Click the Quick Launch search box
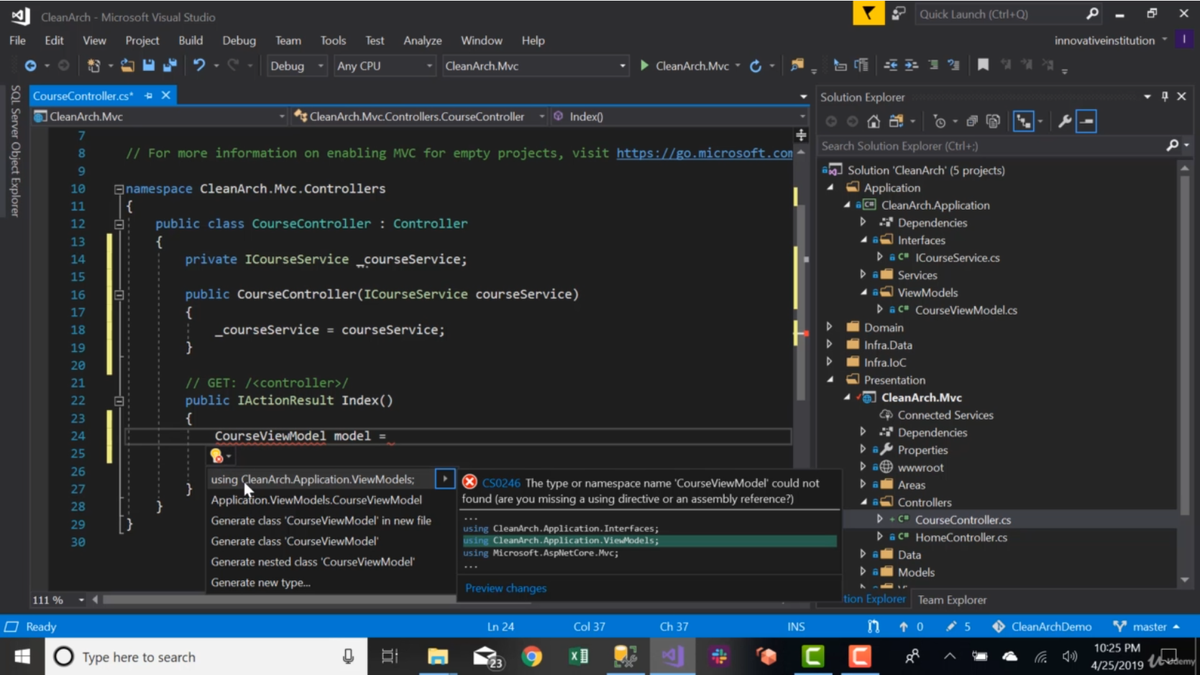This screenshot has width=1200, height=675. [1009, 14]
